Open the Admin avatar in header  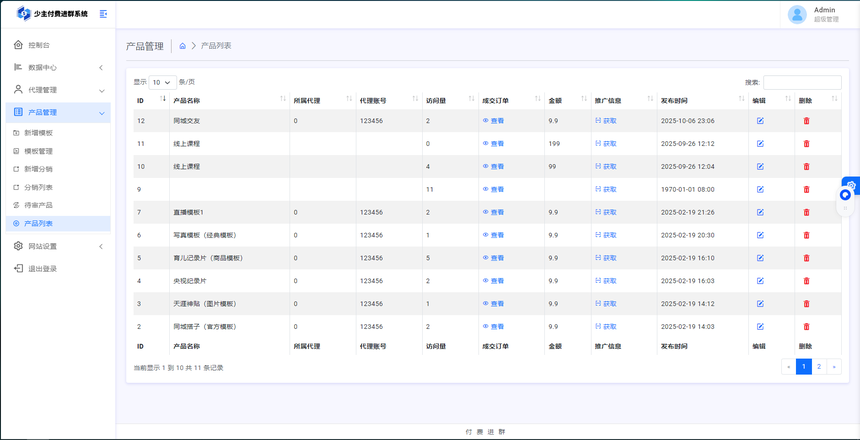click(797, 14)
